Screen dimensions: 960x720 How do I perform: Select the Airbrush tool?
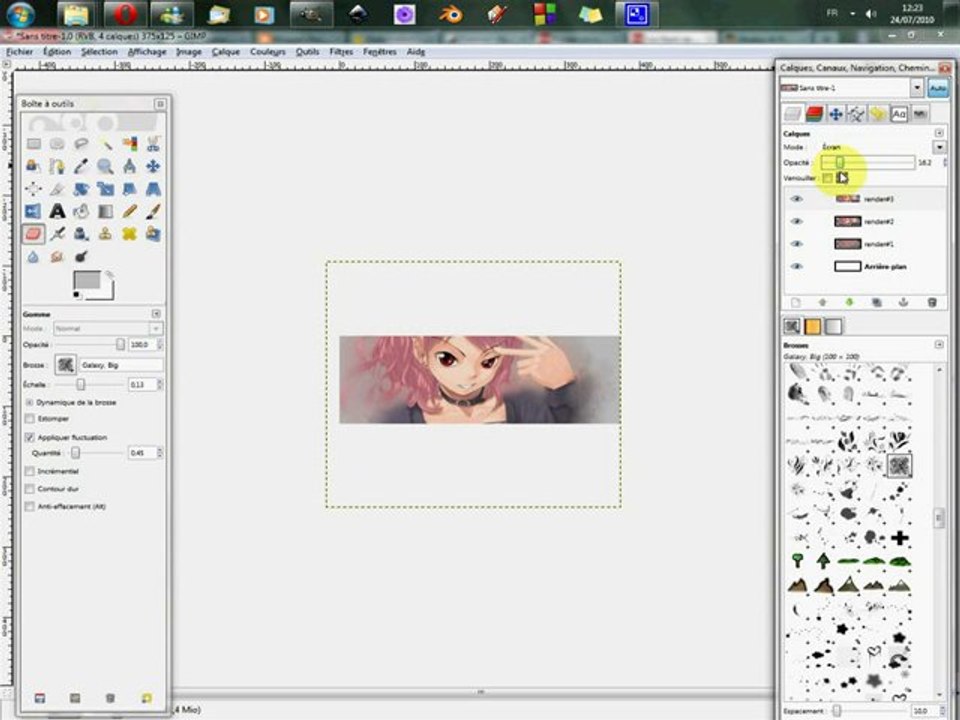(57, 234)
